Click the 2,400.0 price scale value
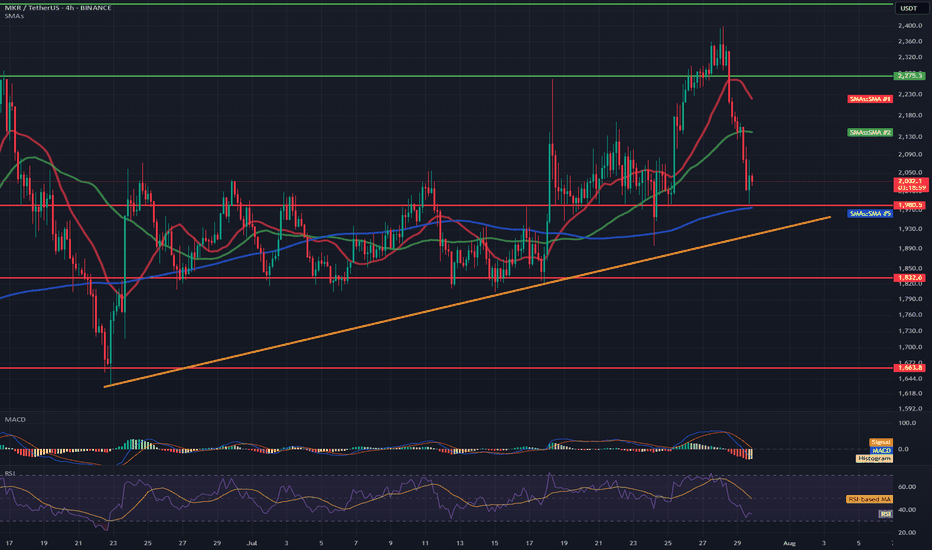The height and width of the screenshot is (550, 932). (911, 26)
